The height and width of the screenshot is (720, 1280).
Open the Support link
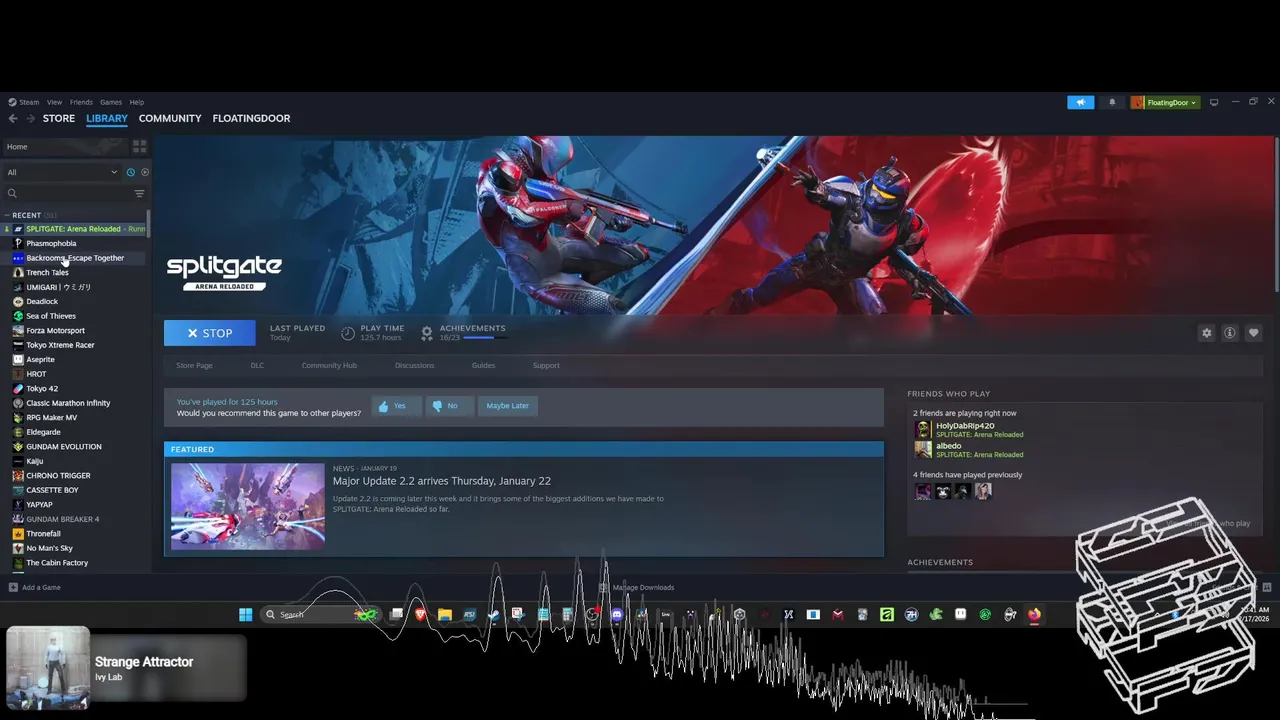pos(546,365)
